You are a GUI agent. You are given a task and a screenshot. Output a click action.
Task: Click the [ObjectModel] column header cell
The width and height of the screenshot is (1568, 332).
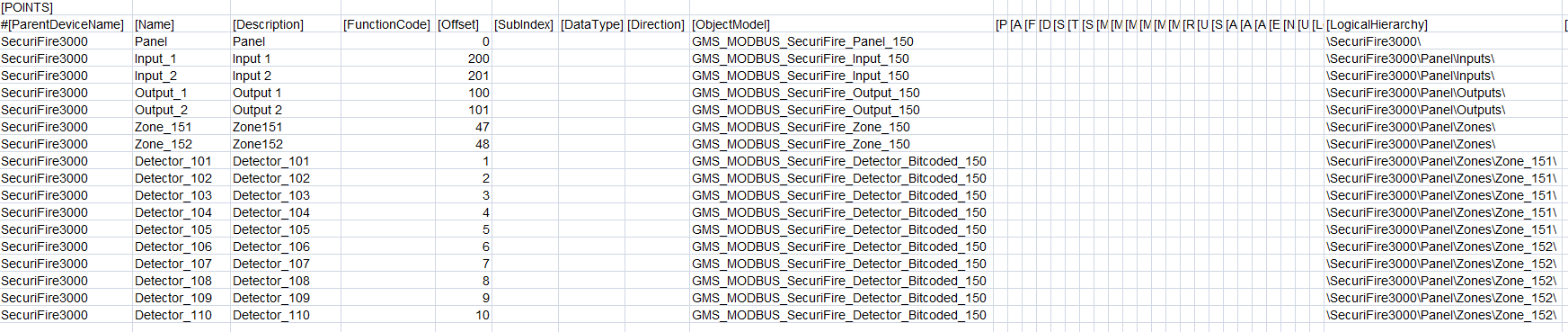(842, 24)
